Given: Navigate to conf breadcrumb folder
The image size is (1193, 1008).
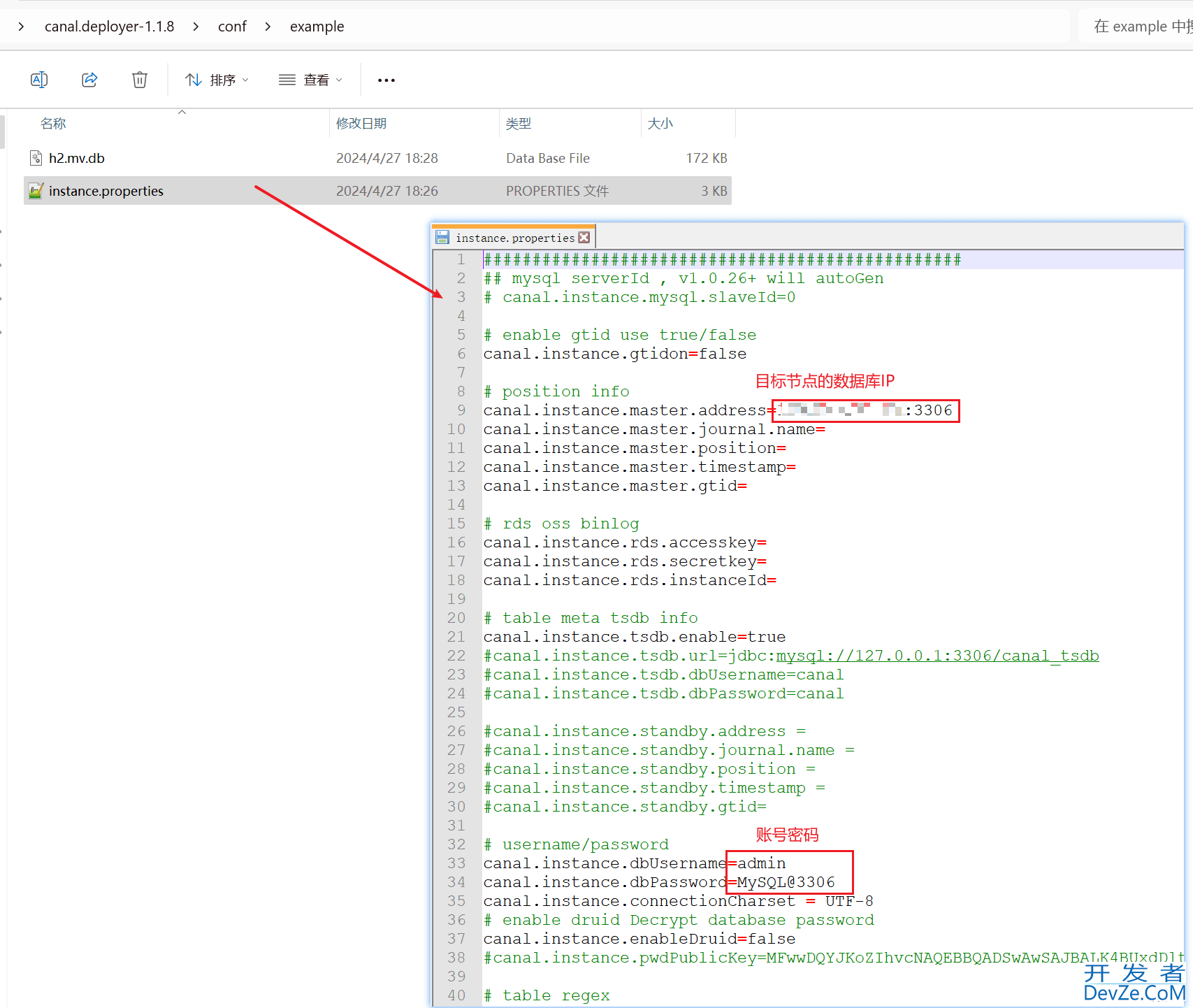Looking at the screenshot, I should pyautogui.click(x=232, y=27).
